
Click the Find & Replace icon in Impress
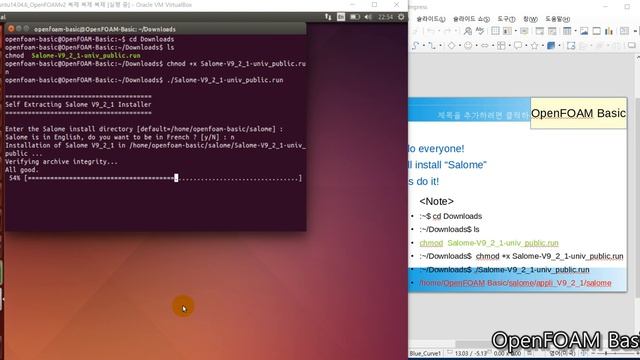468,31
